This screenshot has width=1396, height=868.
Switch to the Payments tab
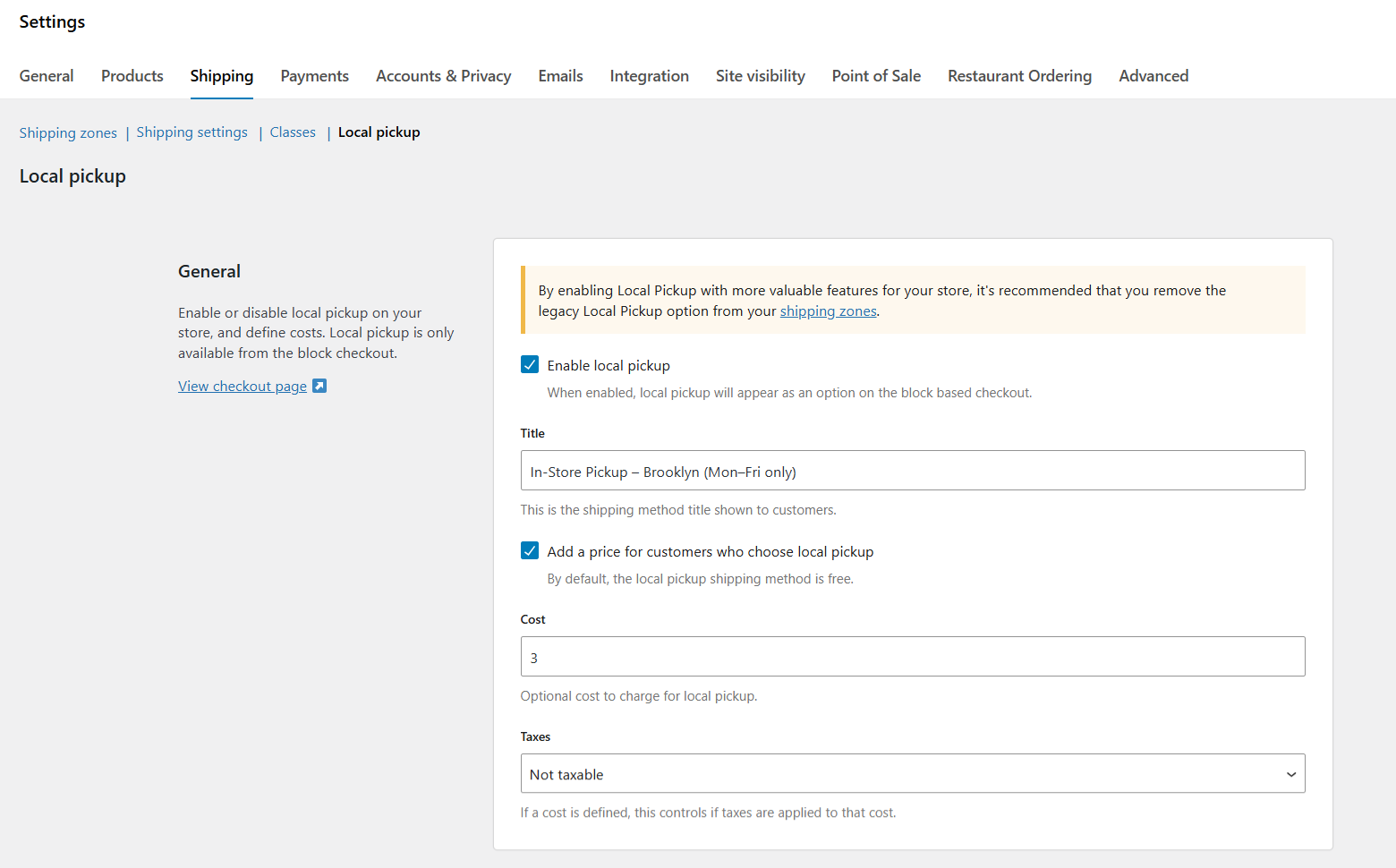tap(314, 76)
